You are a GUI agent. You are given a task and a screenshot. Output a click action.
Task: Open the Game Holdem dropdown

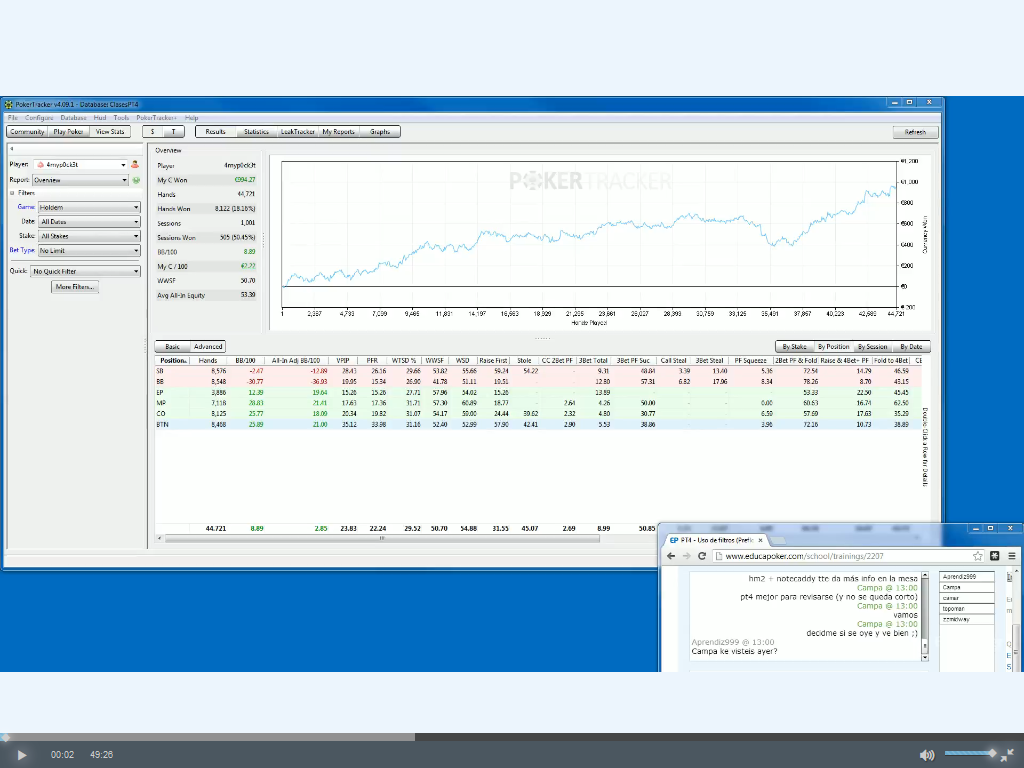pyautogui.click(x=89, y=208)
